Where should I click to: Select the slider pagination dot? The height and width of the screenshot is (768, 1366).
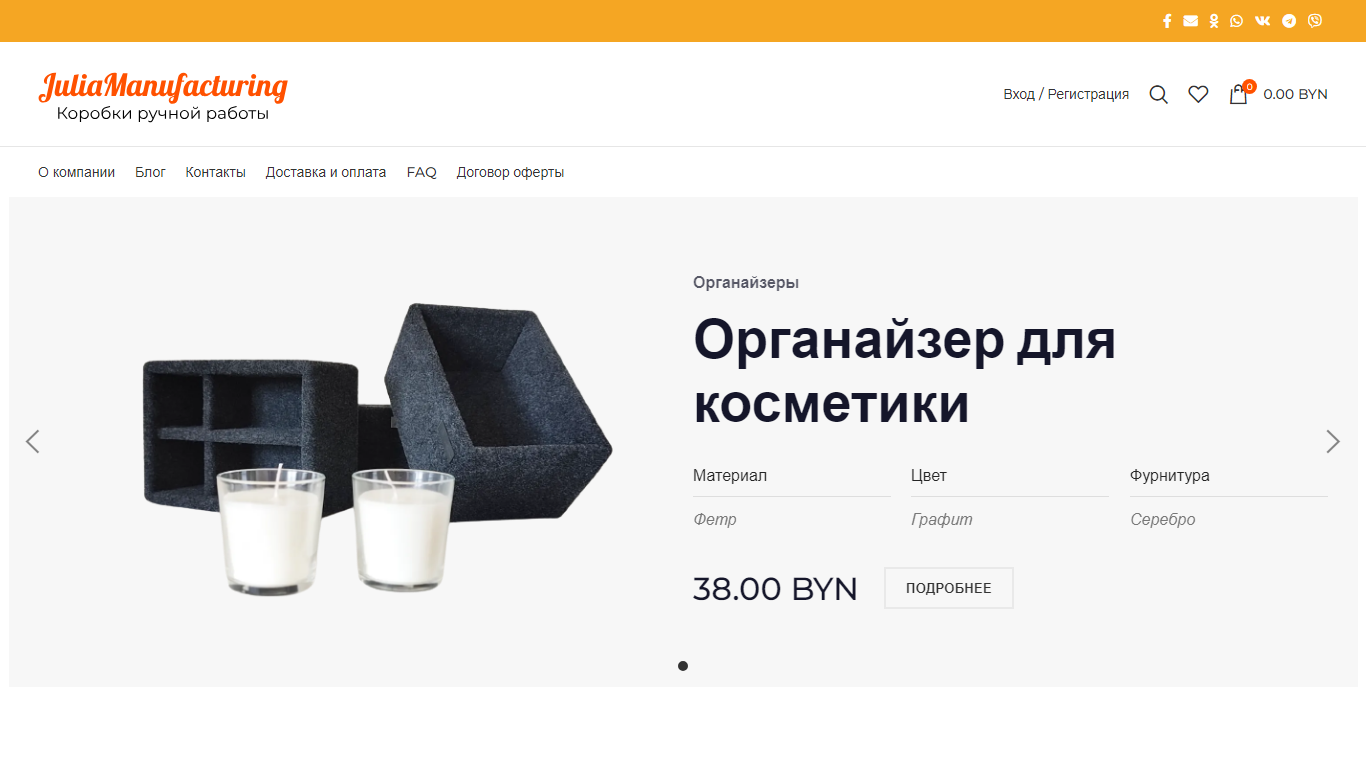(683, 666)
